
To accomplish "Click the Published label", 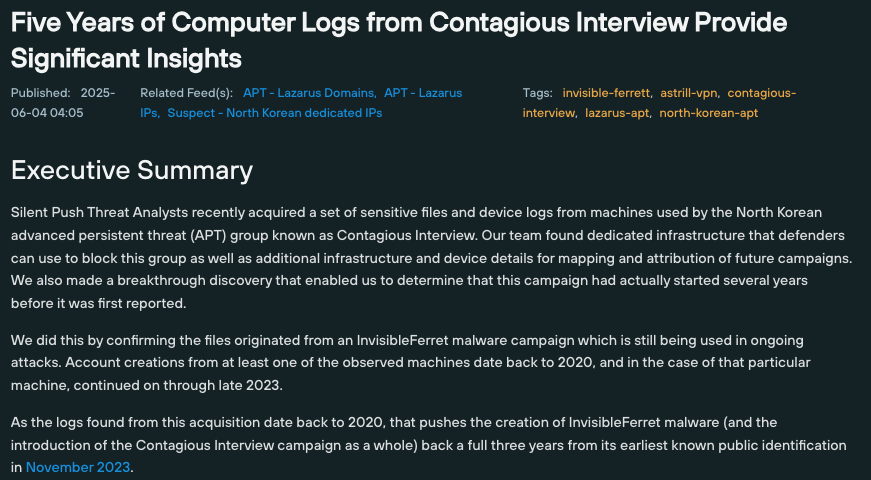I will click(41, 93).
